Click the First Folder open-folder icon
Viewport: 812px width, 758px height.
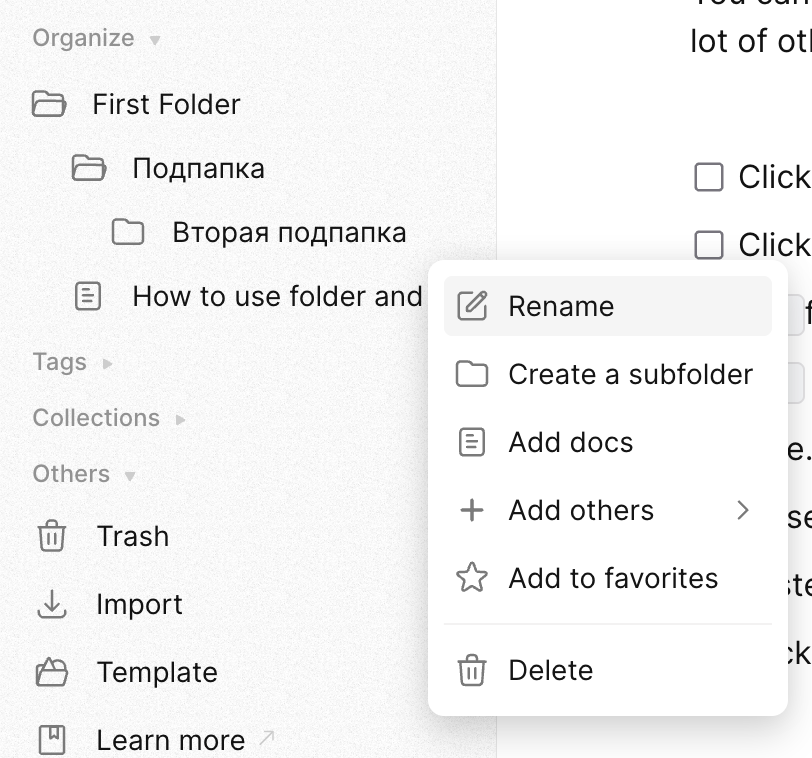49,104
